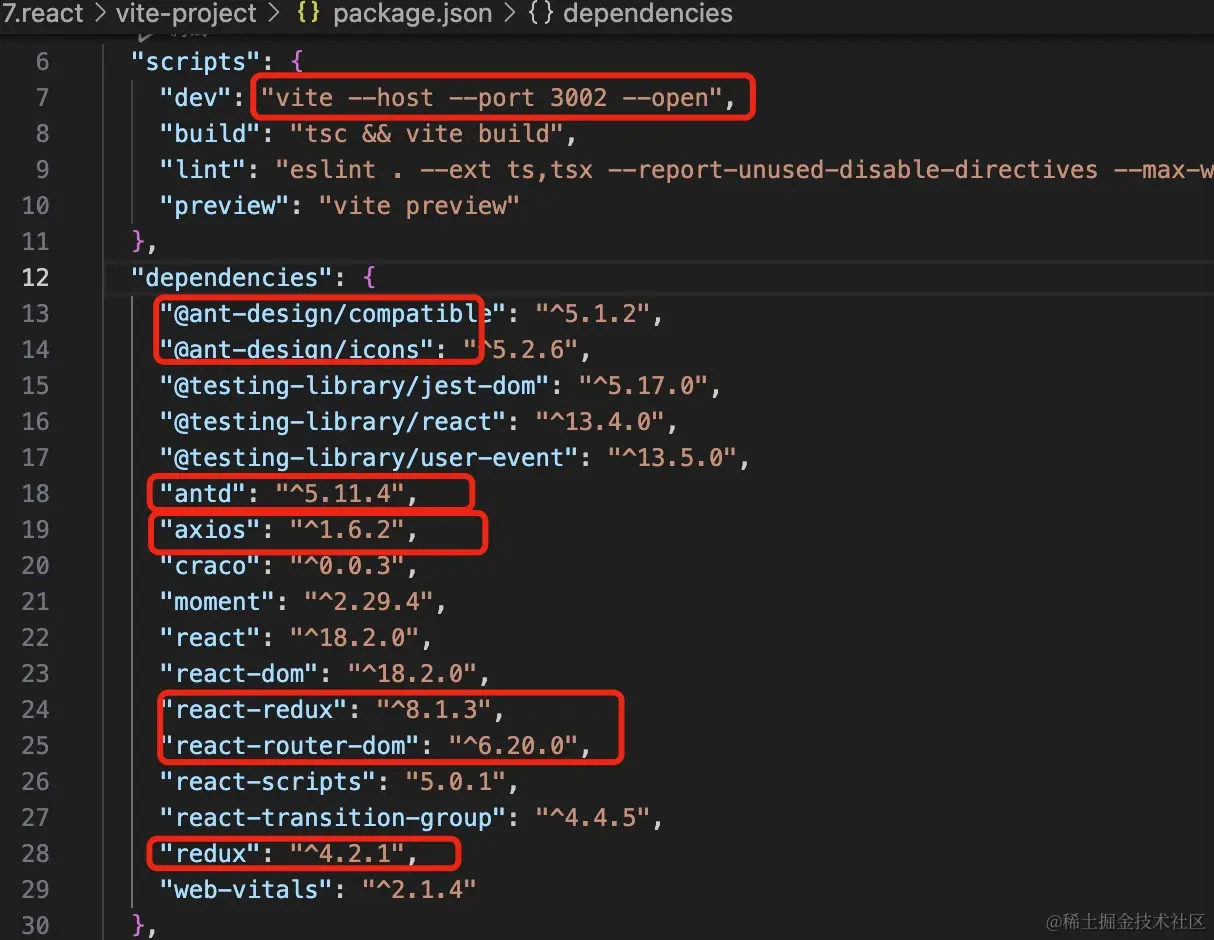Screen dimensions: 1214x940
Task: Open the vite-project breadcrumb folder
Action: pyautogui.click(x=186, y=14)
